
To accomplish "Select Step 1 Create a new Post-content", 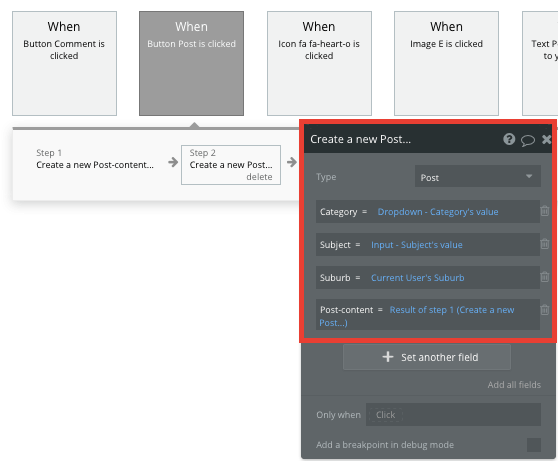I will (x=95, y=159).
